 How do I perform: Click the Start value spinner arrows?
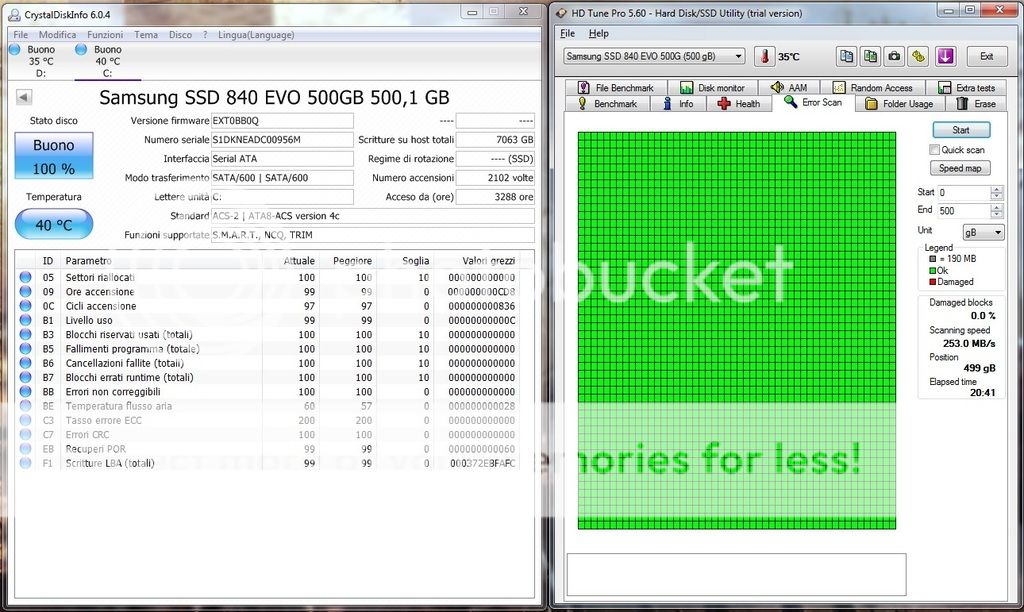click(996, 192)
